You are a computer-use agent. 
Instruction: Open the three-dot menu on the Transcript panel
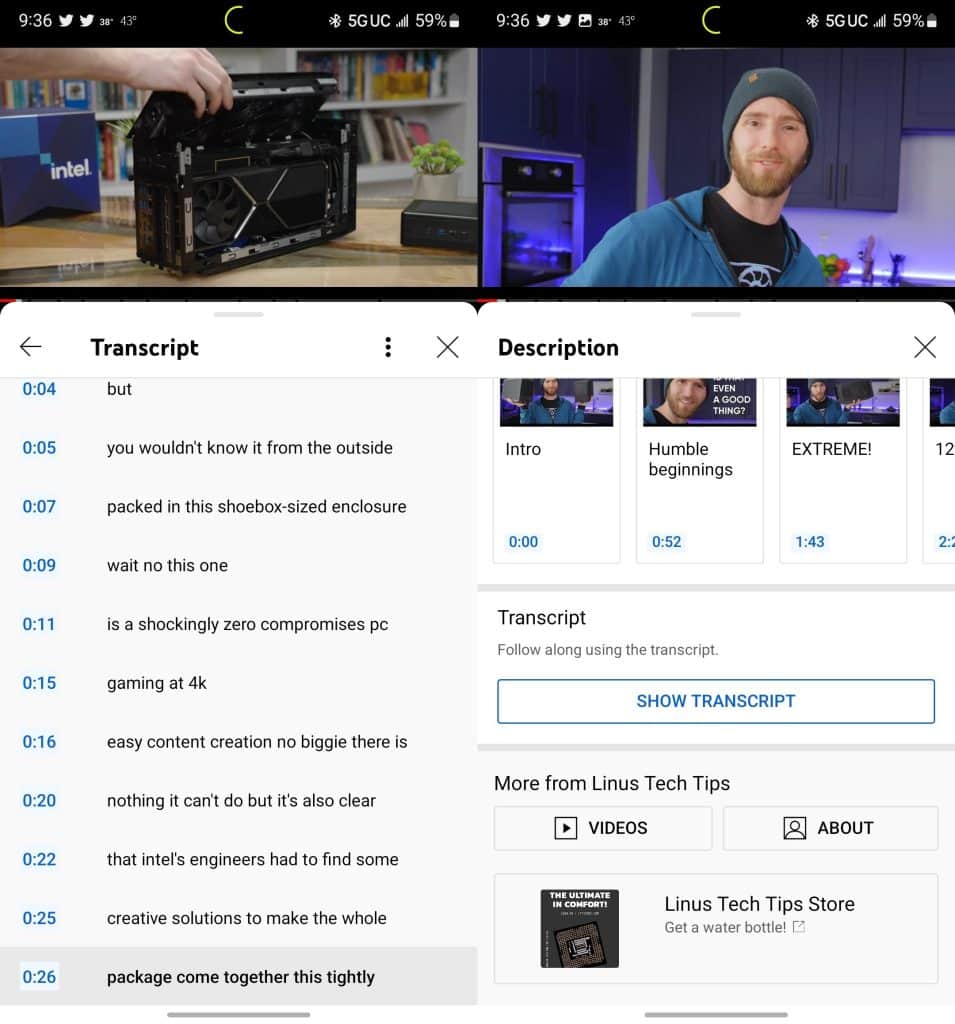click(388, 346)
